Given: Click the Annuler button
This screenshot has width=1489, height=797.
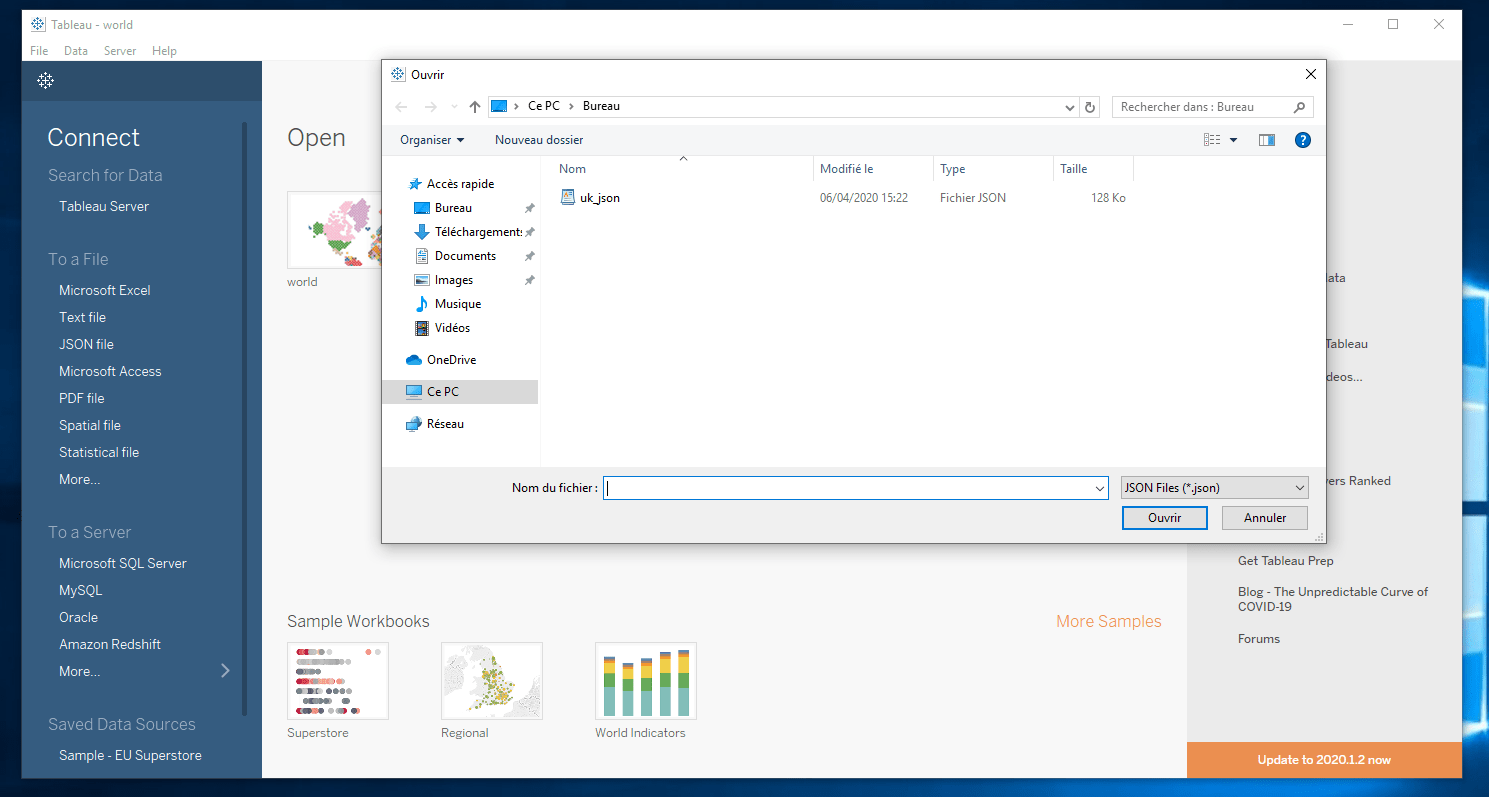Looking at the screenshot, I should click(x=1265, y=518).
